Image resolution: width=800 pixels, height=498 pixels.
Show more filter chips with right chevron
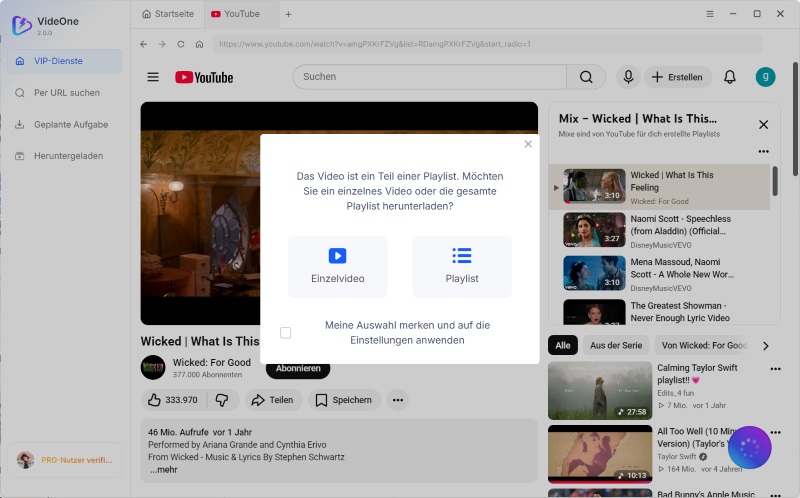tap(765, 346)
